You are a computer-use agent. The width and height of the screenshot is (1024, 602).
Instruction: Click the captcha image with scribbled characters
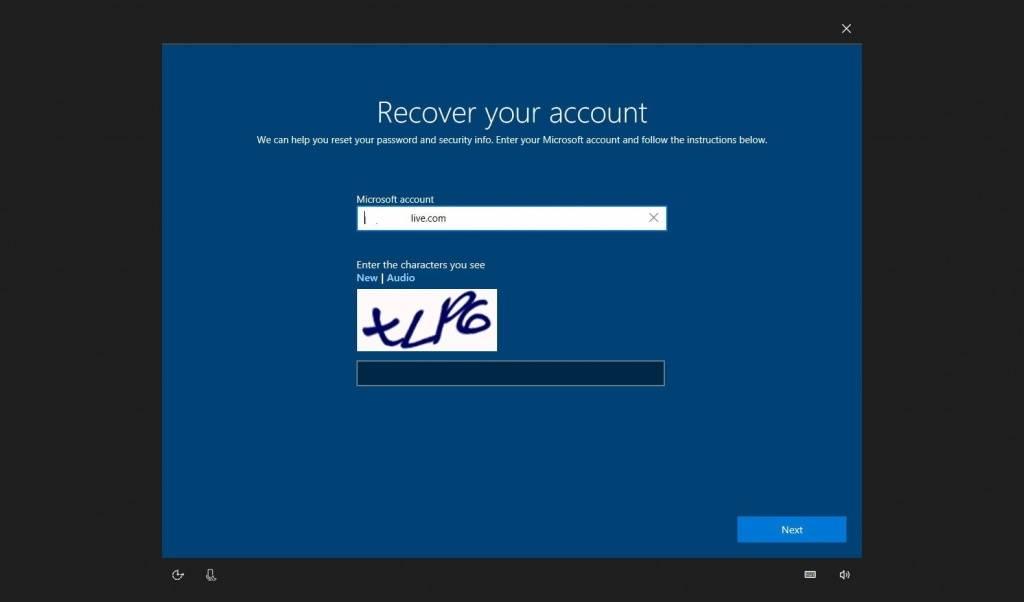click(x=426, y=320)
